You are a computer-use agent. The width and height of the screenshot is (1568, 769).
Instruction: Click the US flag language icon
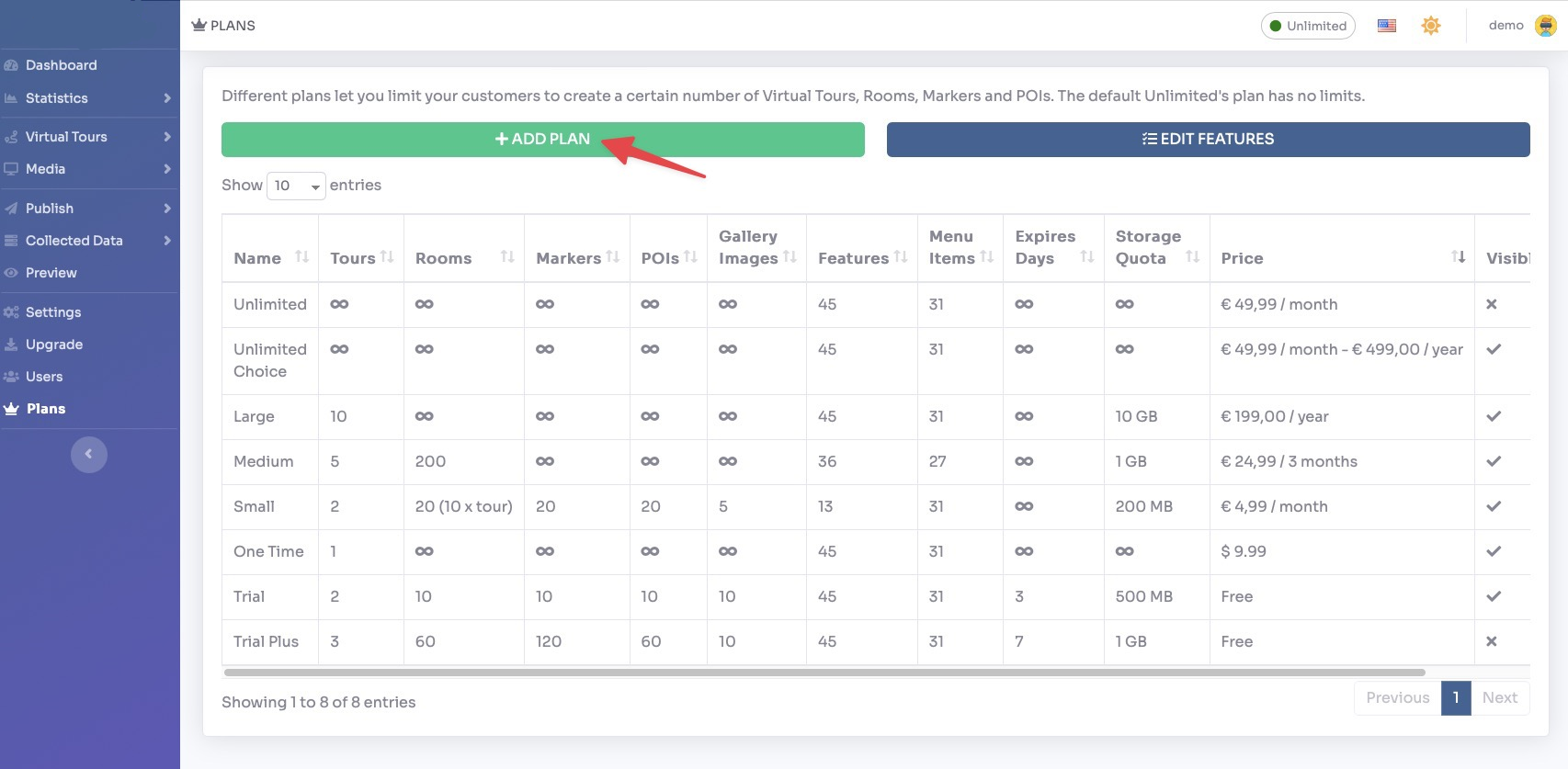[1386, 26]
